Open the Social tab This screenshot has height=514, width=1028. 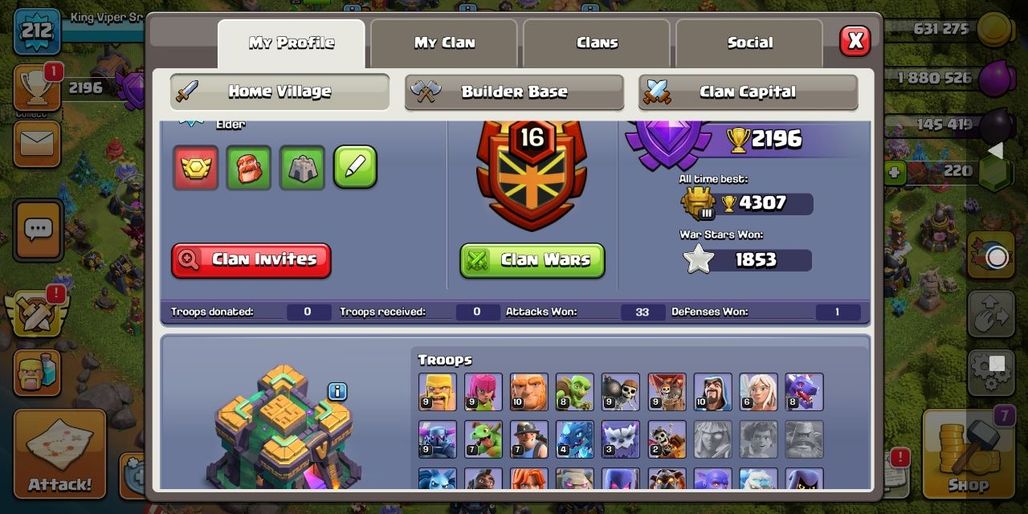pyautogui.click(x=749, y=43)
